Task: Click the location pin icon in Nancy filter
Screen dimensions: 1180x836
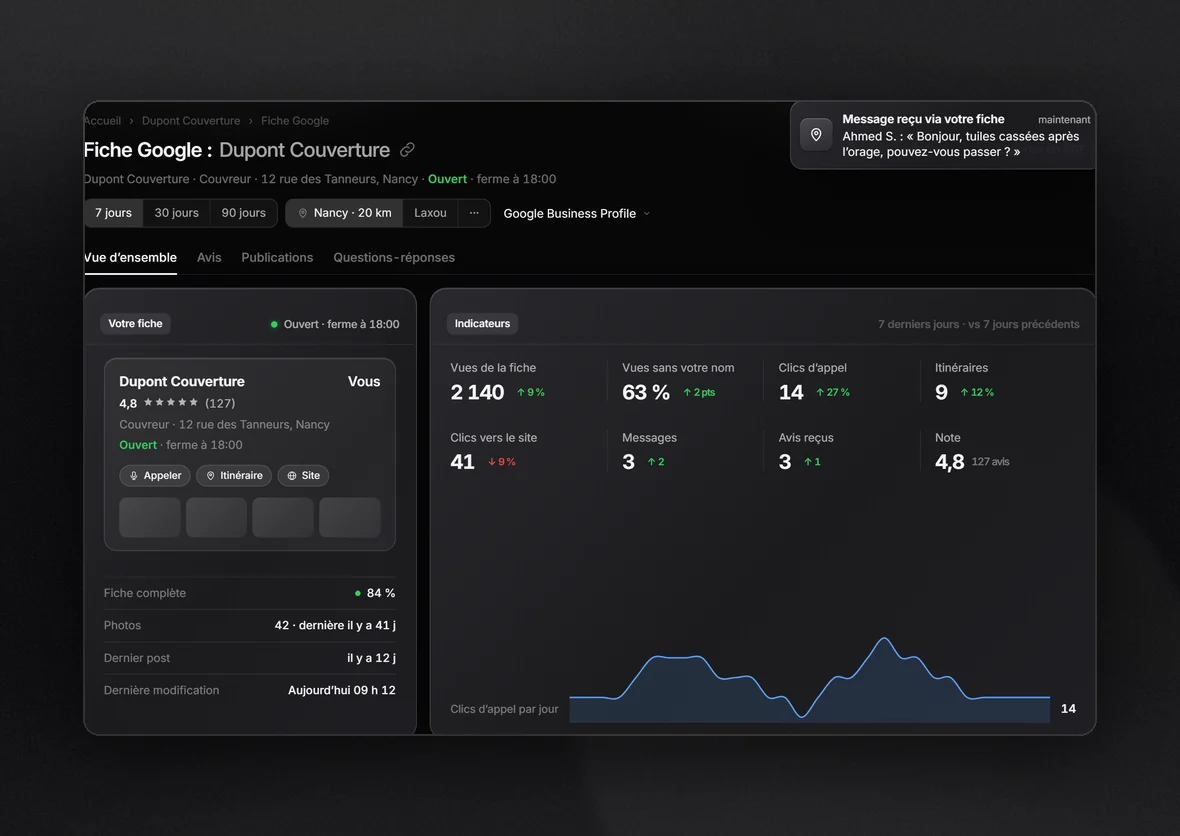Action: pyautogui.click(x=303, y=214)
